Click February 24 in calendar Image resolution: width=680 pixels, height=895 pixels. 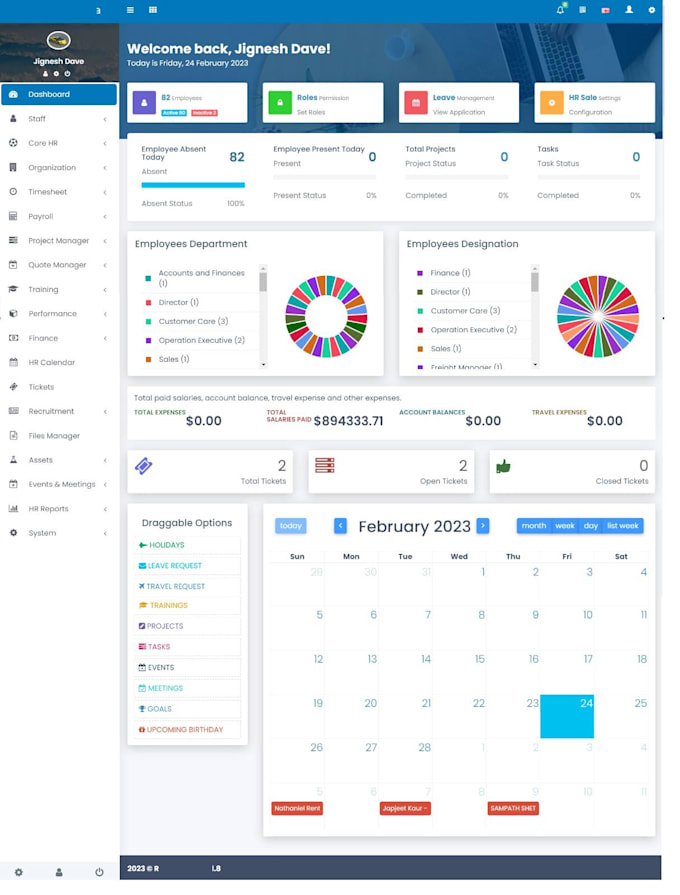pyautogui.click(x=567, y=716)
